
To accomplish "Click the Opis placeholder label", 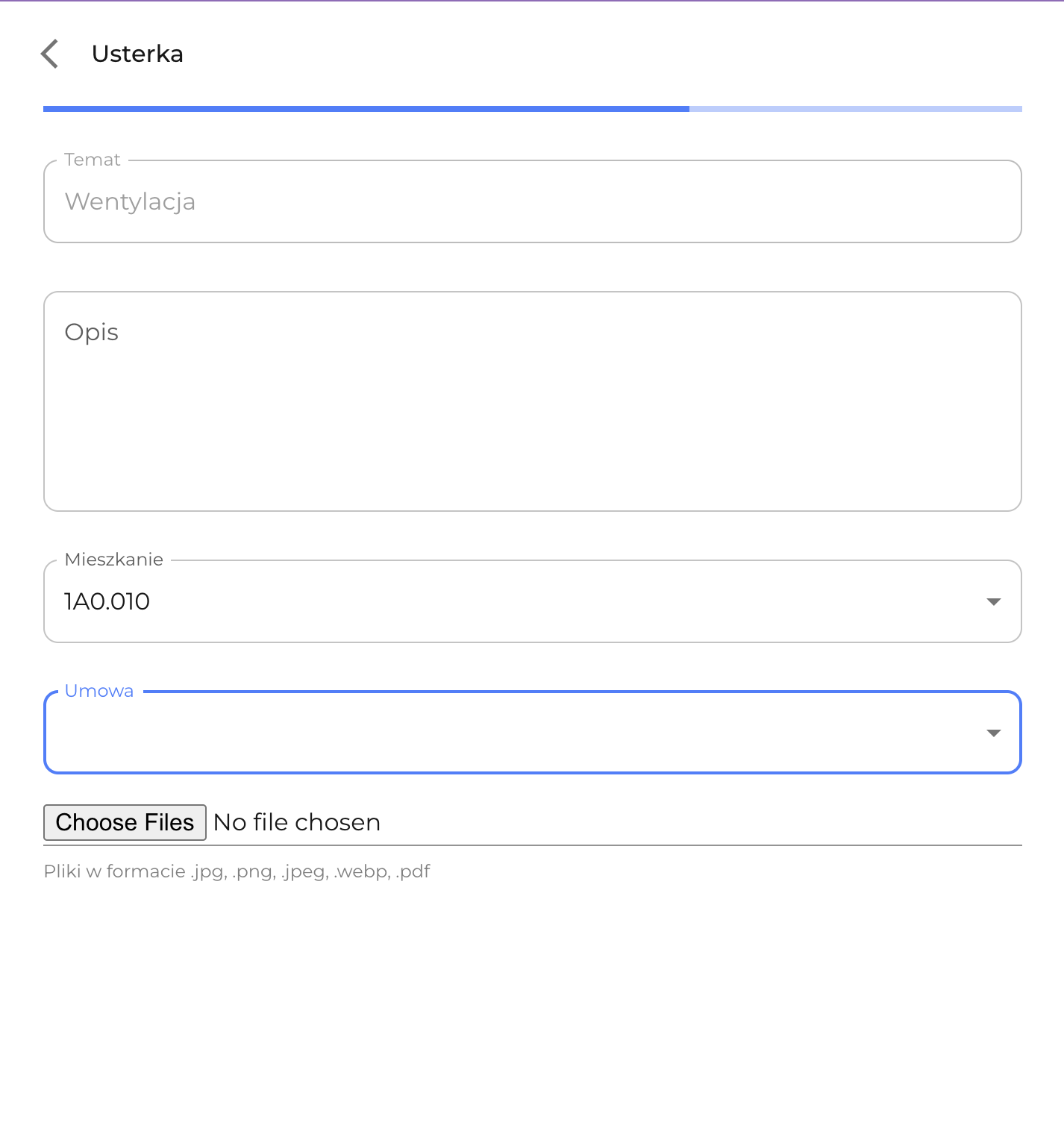I will 92,332.
